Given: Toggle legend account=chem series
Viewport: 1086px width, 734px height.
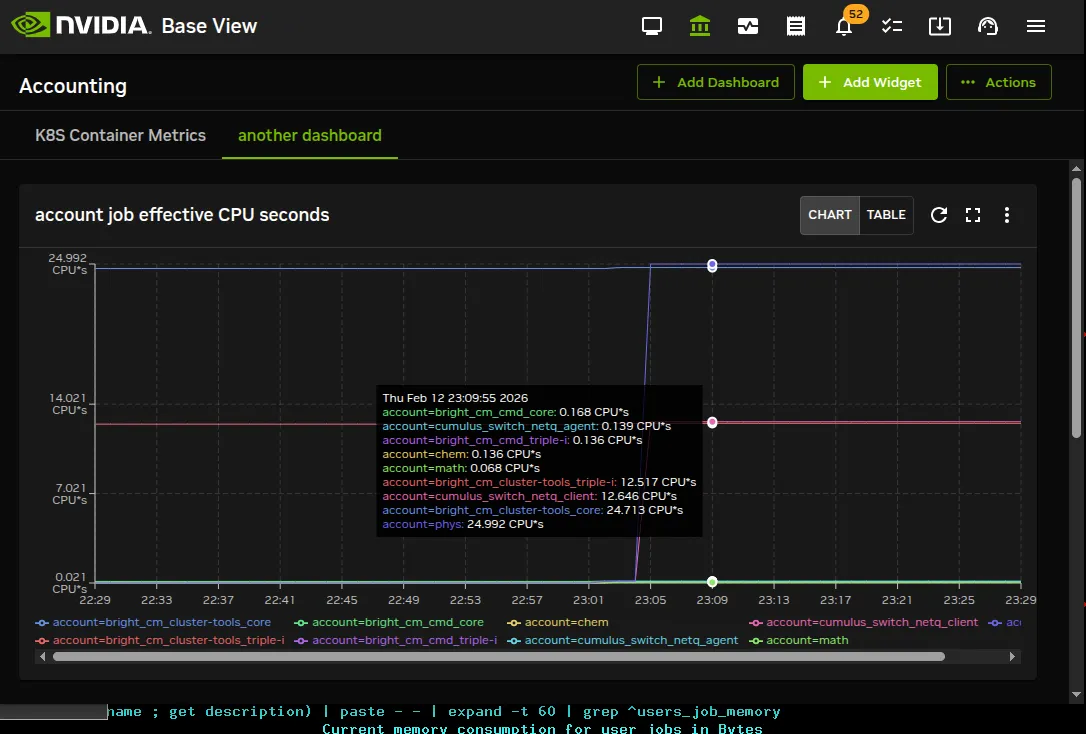Looking at the screenshot, I should point(558,623).
